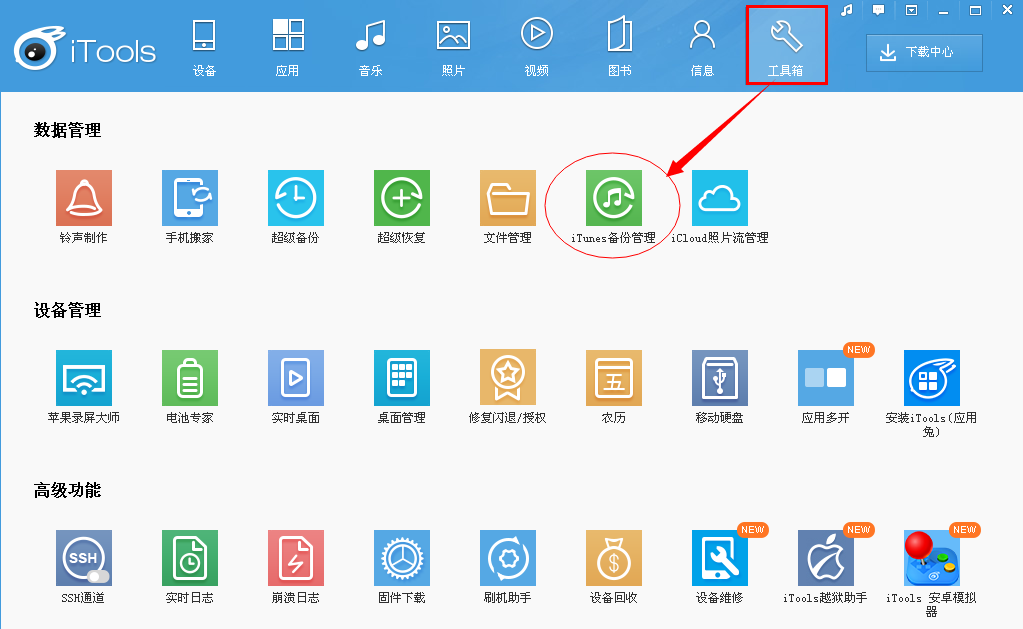Viewport: 1023px width, 629px height.
Task: Open 电池专家 battery expert
Action: 190,378
